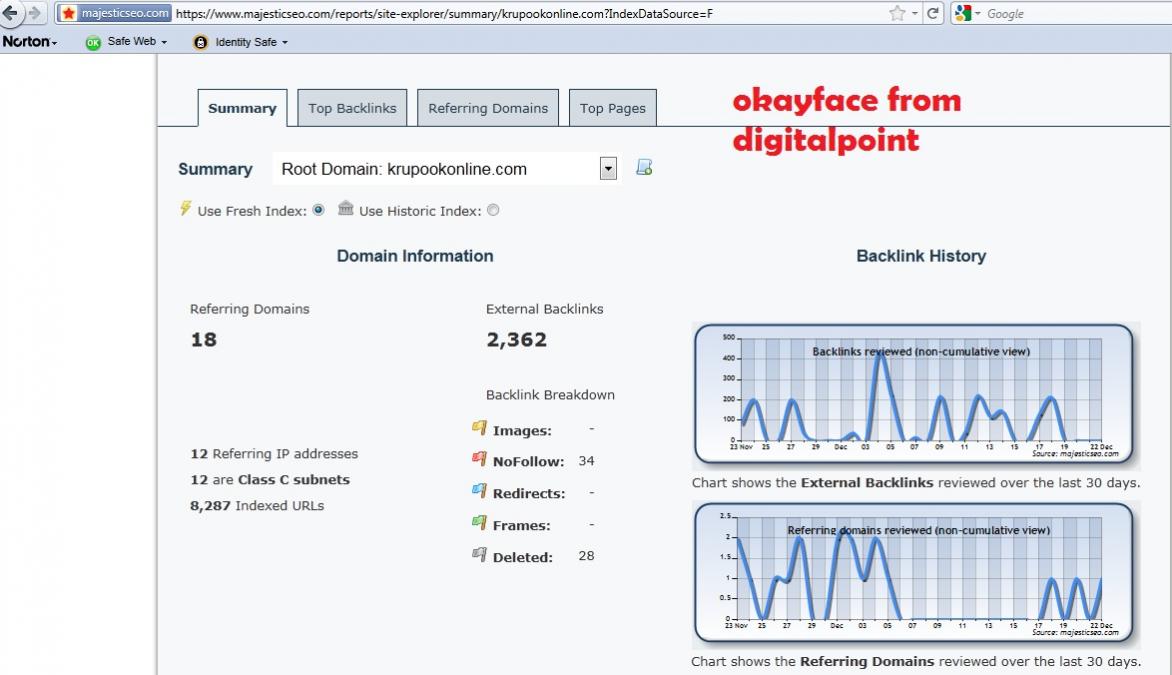Image resolution: width=1172 pixels, height=675 pixels.
Task: Click the blue flag beside Redirects
Action: coord(479,491)
